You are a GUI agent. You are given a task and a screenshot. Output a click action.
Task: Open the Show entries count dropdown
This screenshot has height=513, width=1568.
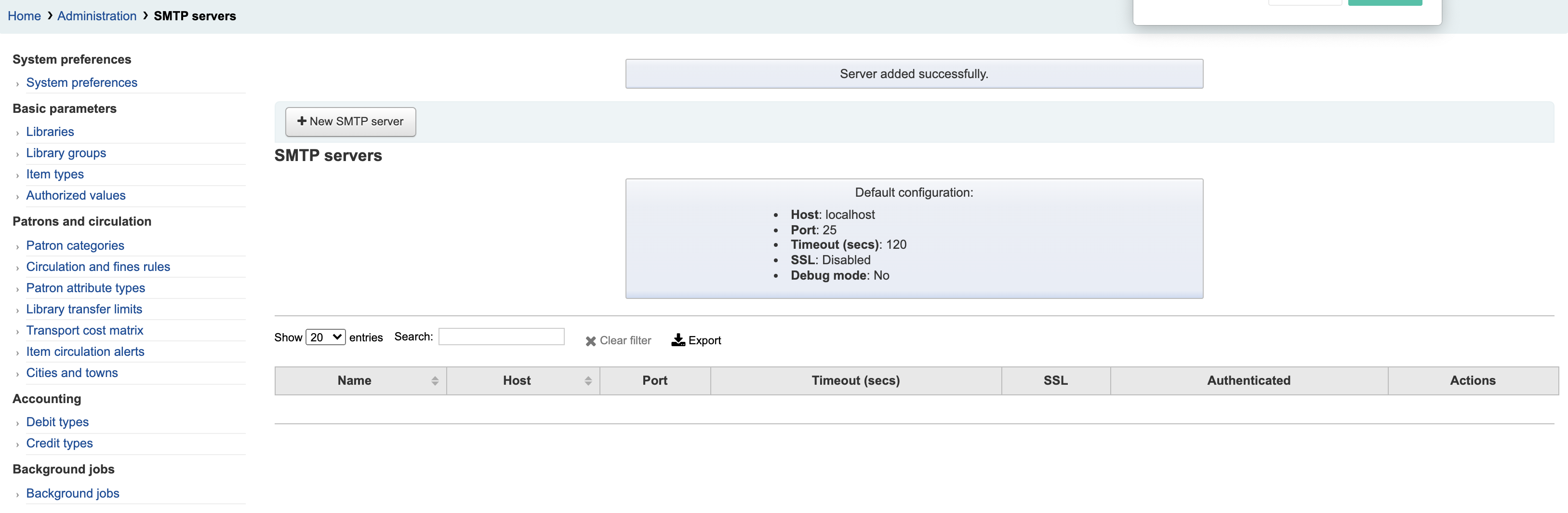(x=325, y=337)
